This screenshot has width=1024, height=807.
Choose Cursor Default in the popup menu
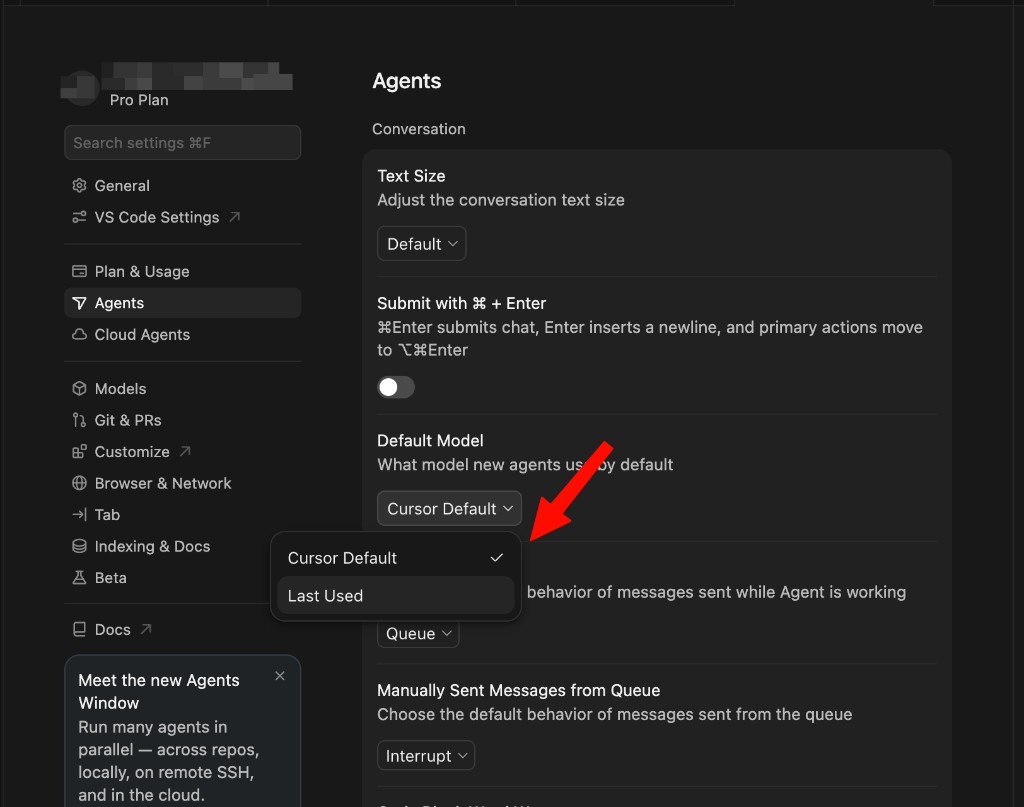pos(396,558)
